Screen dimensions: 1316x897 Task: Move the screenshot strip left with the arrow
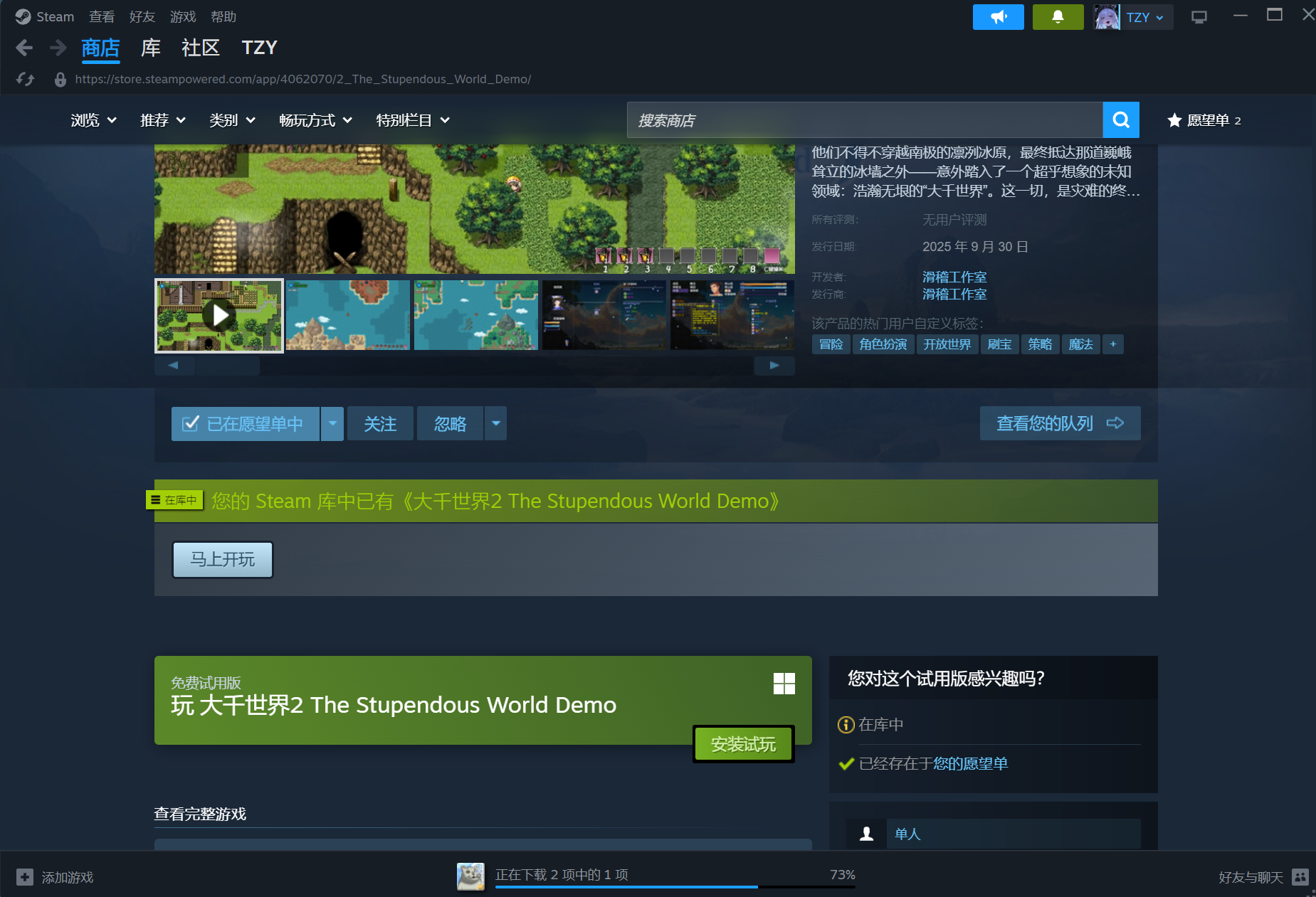[173, 365]
